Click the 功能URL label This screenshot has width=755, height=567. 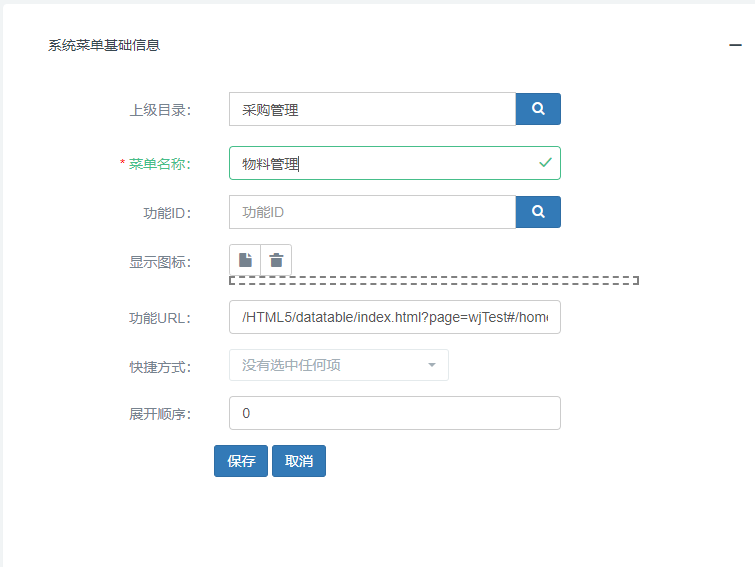(x=160, y=318)
